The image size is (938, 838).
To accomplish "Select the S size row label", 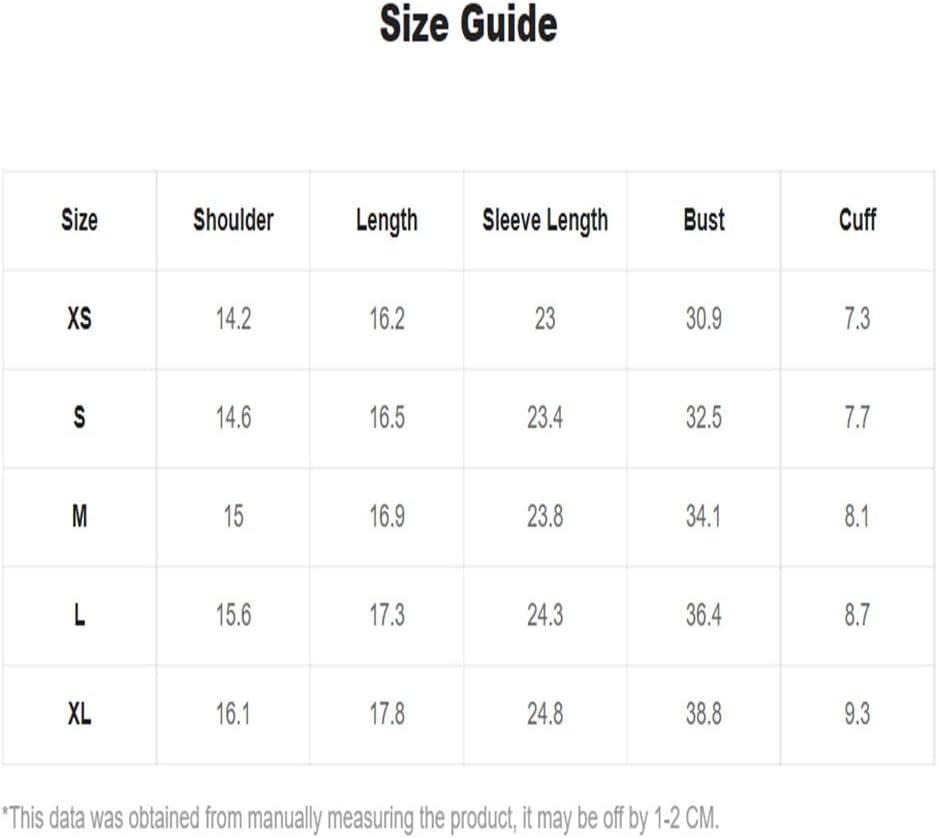I will point(79,417).
